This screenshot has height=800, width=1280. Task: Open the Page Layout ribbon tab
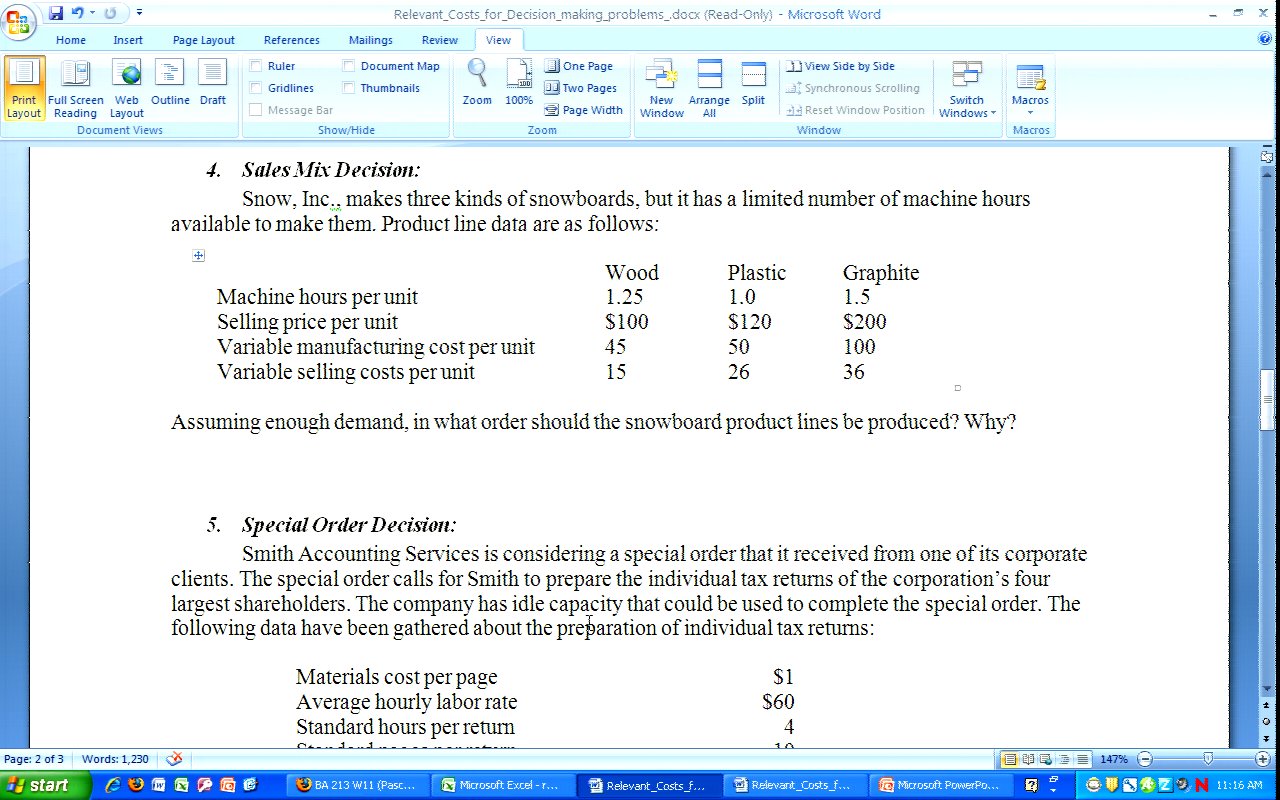tap(203, 40)
